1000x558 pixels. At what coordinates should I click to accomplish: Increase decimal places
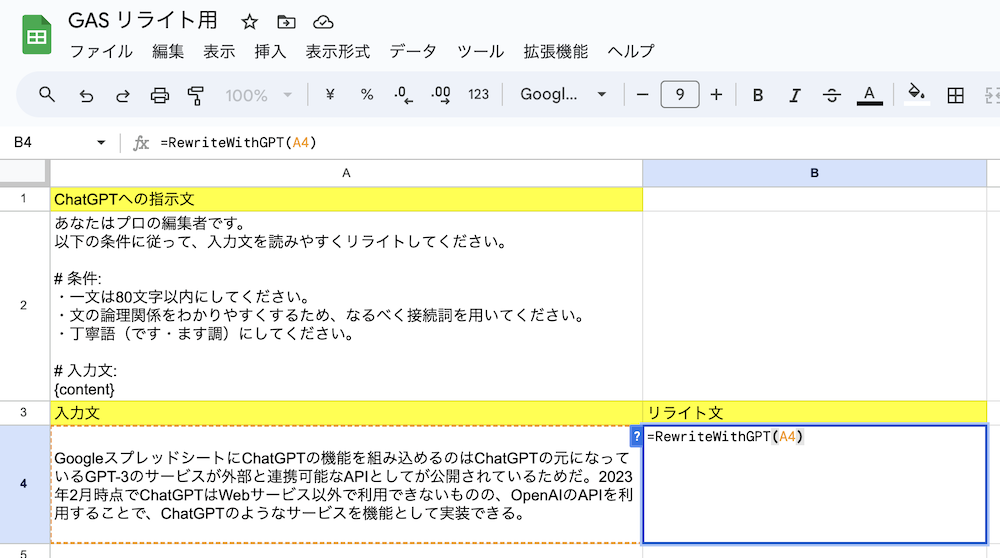tap(441, 95)
